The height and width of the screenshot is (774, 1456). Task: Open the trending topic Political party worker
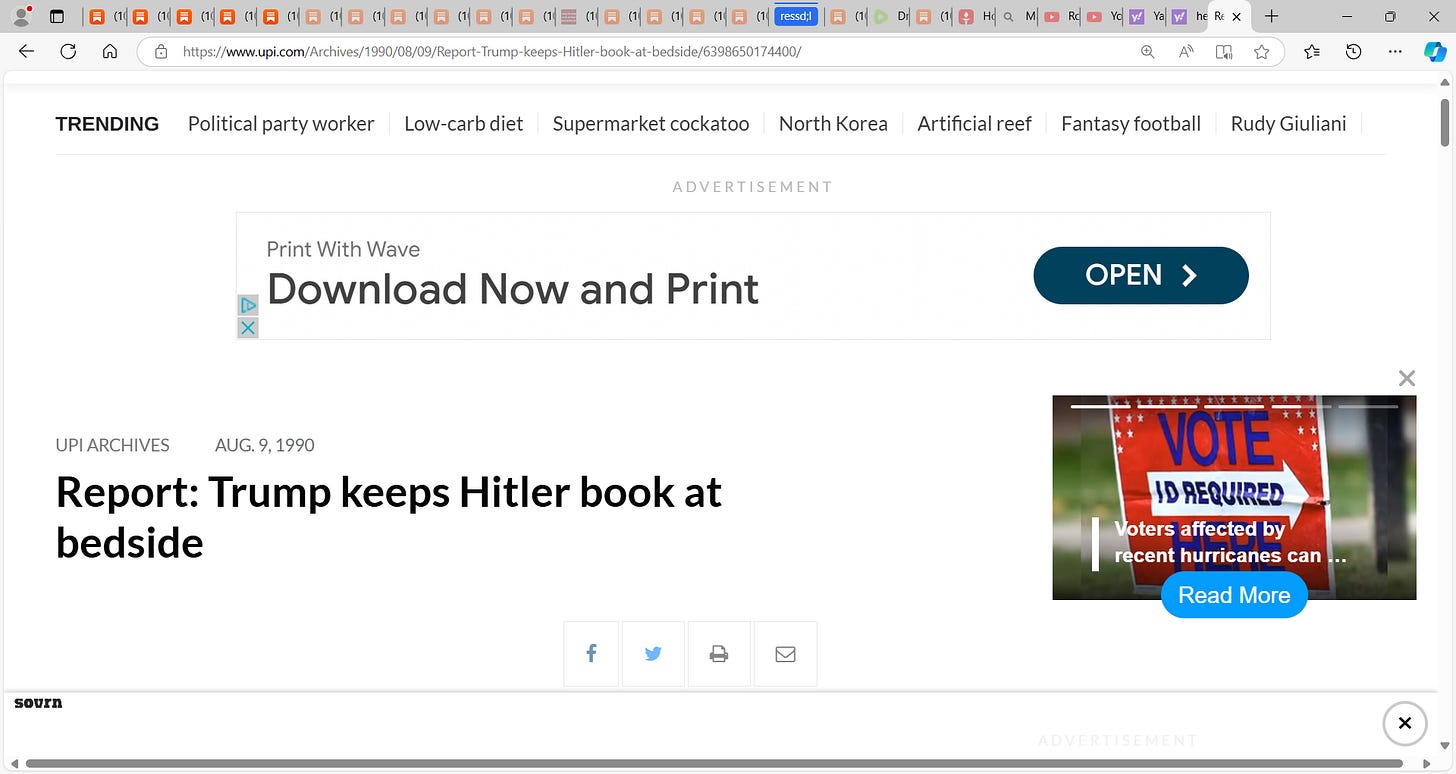[x=281, y=124]
